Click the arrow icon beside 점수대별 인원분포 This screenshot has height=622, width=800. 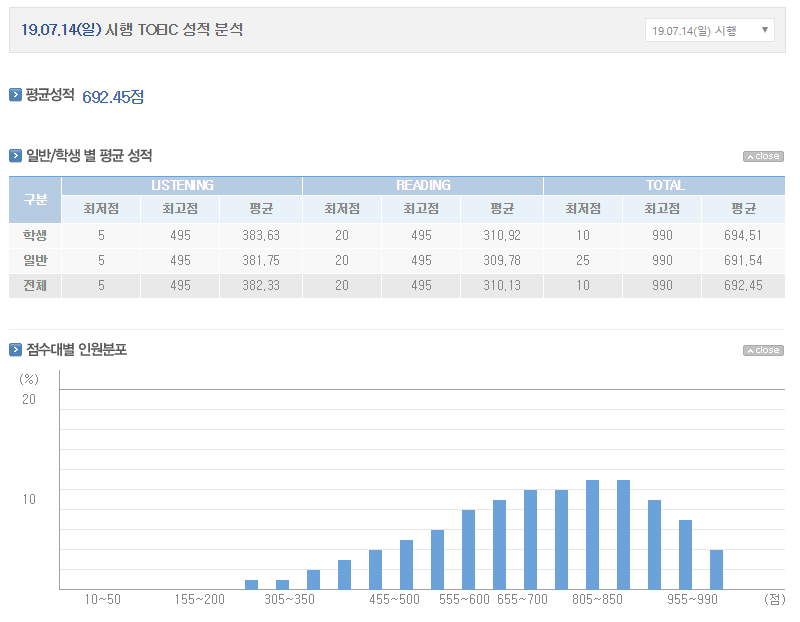tap(15, 350)
